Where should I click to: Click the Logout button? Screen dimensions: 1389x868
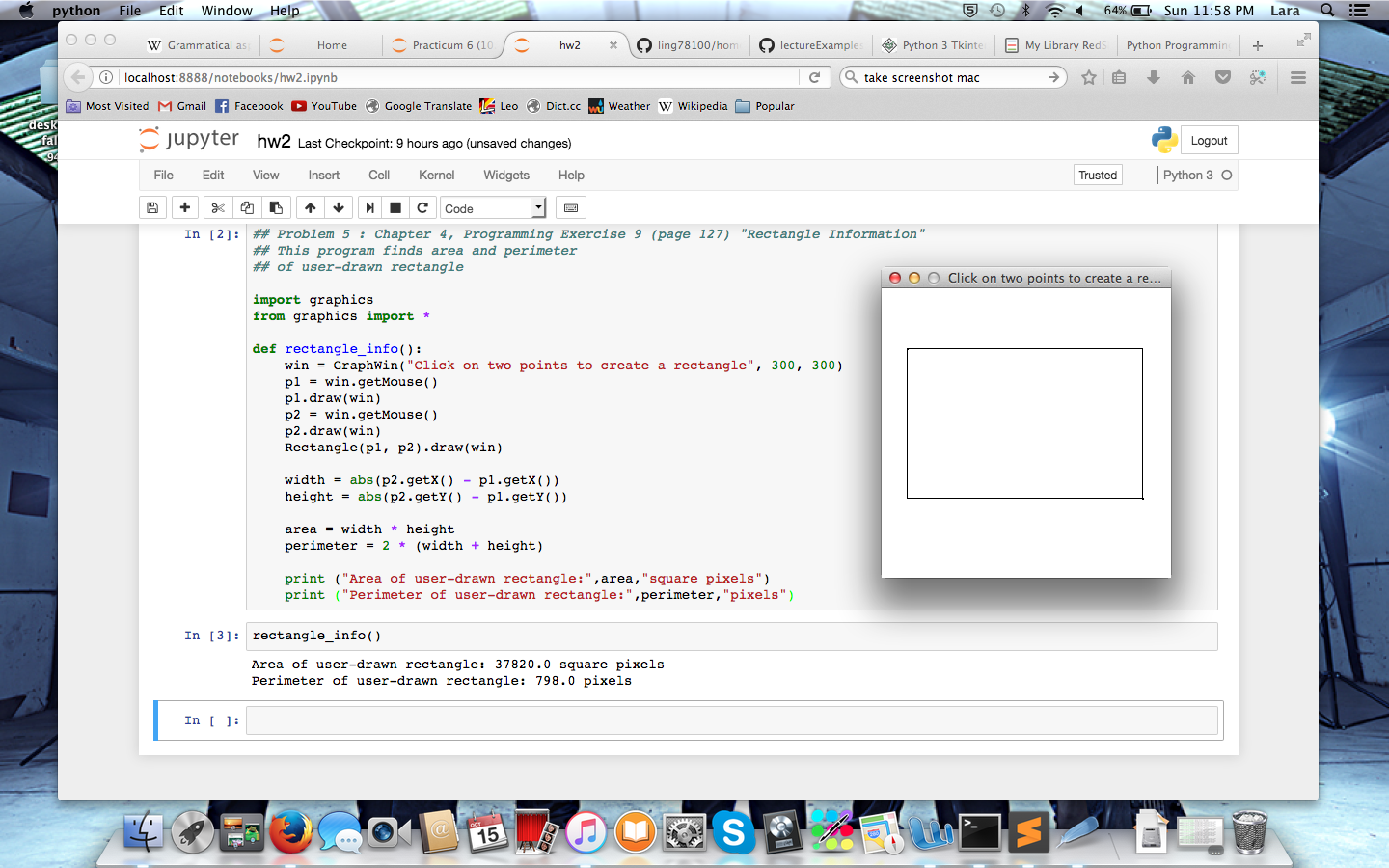click(x=1209, y=140)
